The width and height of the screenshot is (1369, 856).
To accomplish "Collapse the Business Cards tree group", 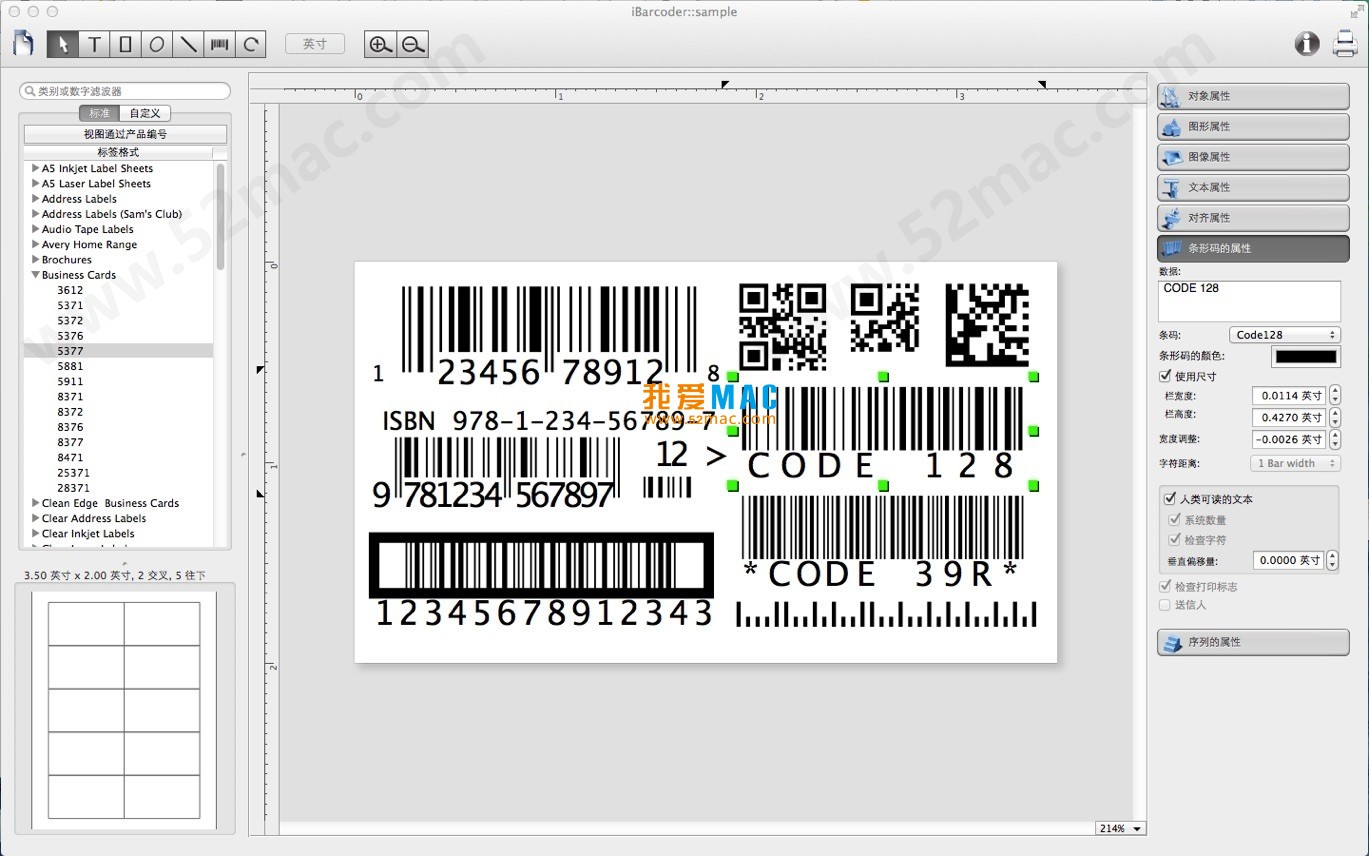I will pyautogui.click(x=36, y=275).
